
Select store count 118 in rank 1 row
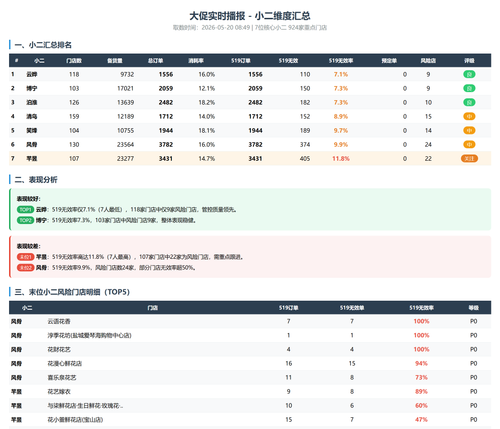[74, 74]
